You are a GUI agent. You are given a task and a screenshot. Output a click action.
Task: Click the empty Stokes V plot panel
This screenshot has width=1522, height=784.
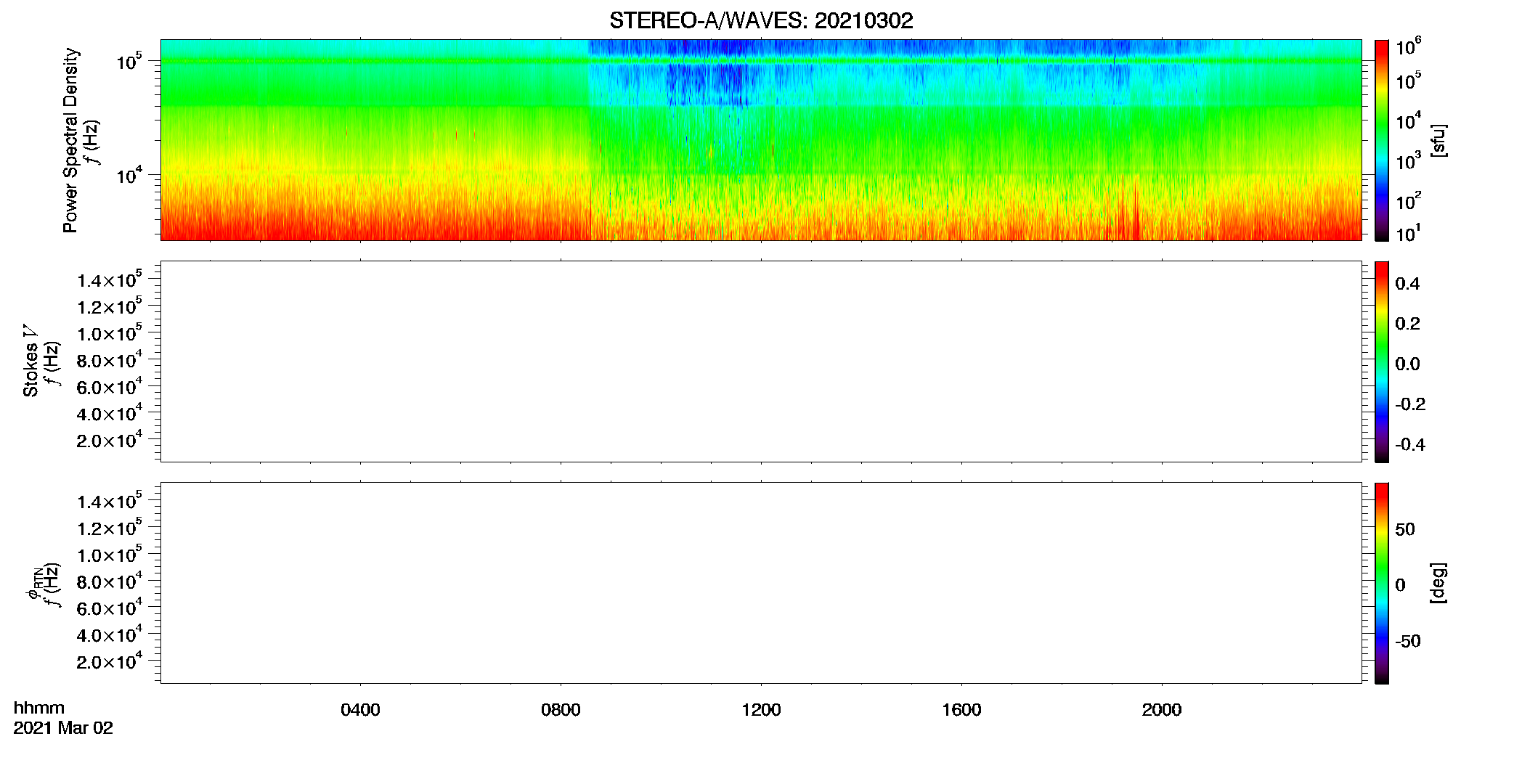[x=761, y=362]
